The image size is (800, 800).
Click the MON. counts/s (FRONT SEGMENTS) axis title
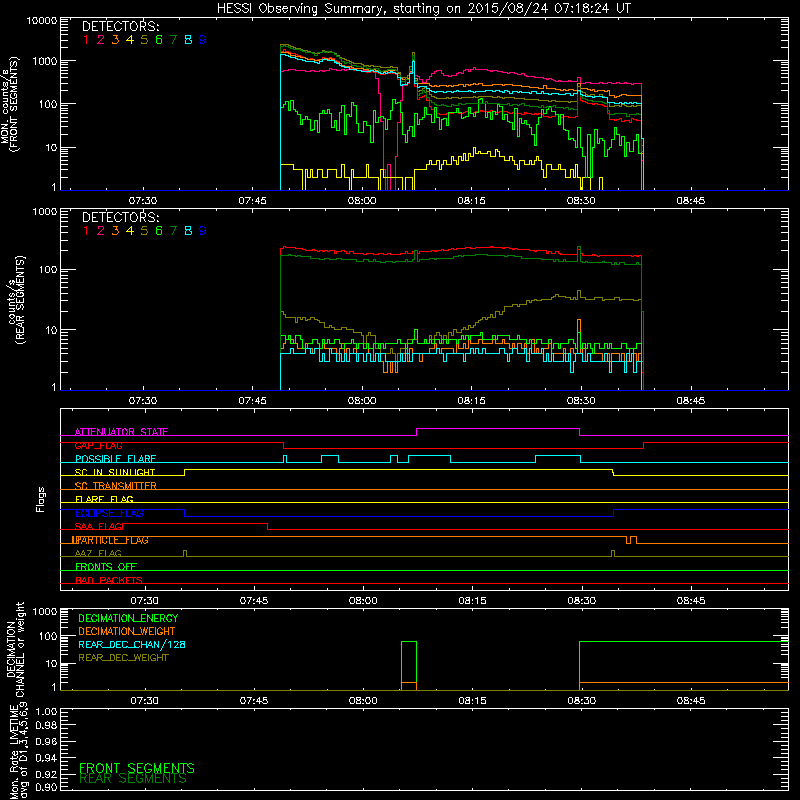tap(9, 104)
